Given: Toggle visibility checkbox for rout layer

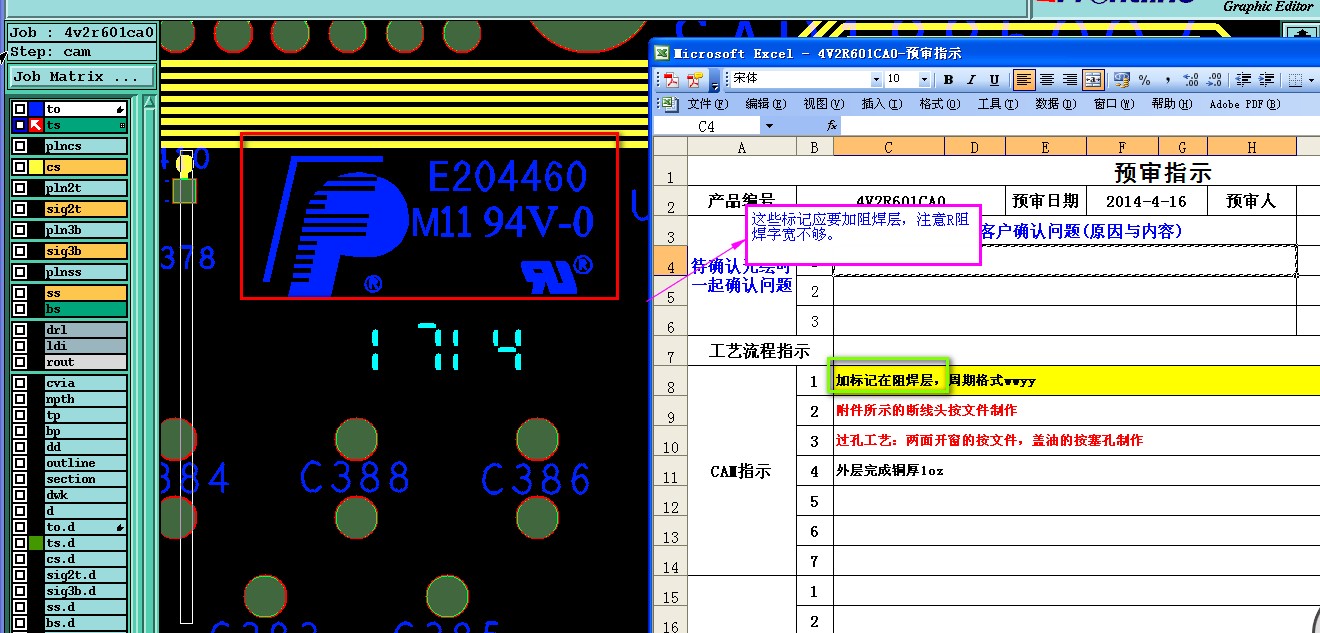Looking at the screenshot, I should click(x=20, y=362).
